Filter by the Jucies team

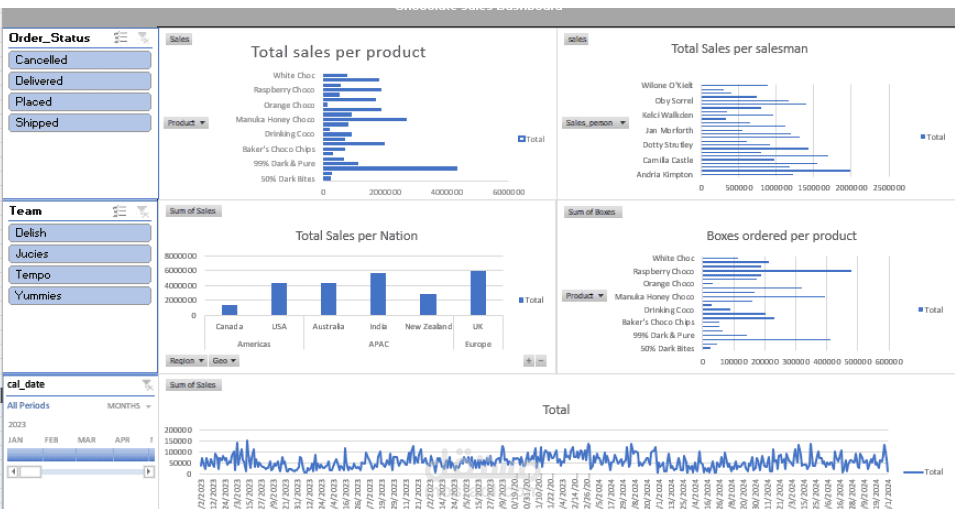click(x=80, y=254)
